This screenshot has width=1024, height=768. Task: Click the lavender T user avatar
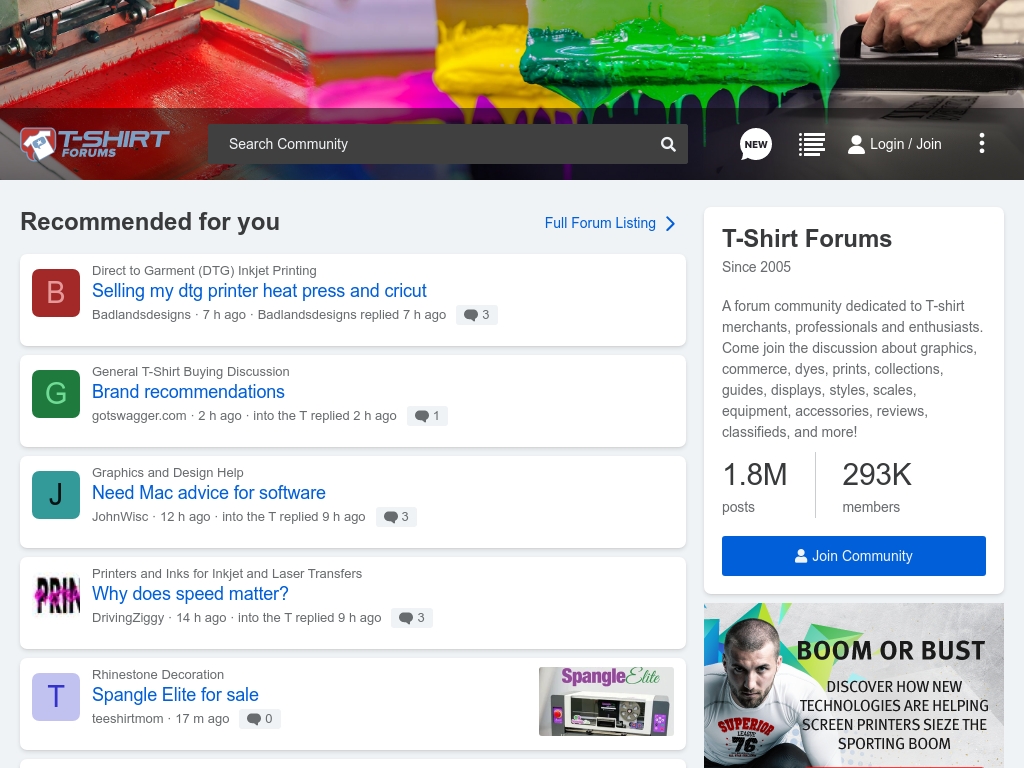[56, 697]
